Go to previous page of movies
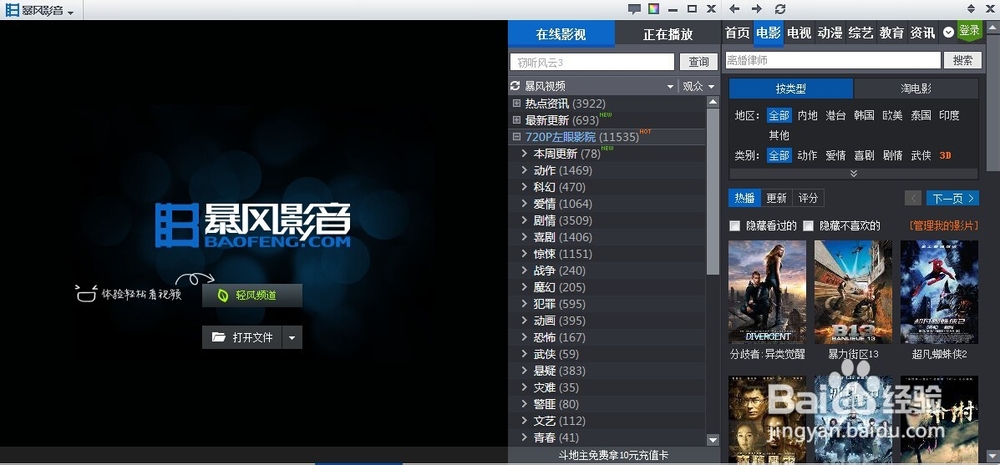This screenshot has width=1000, height=465. coord(913,198)
